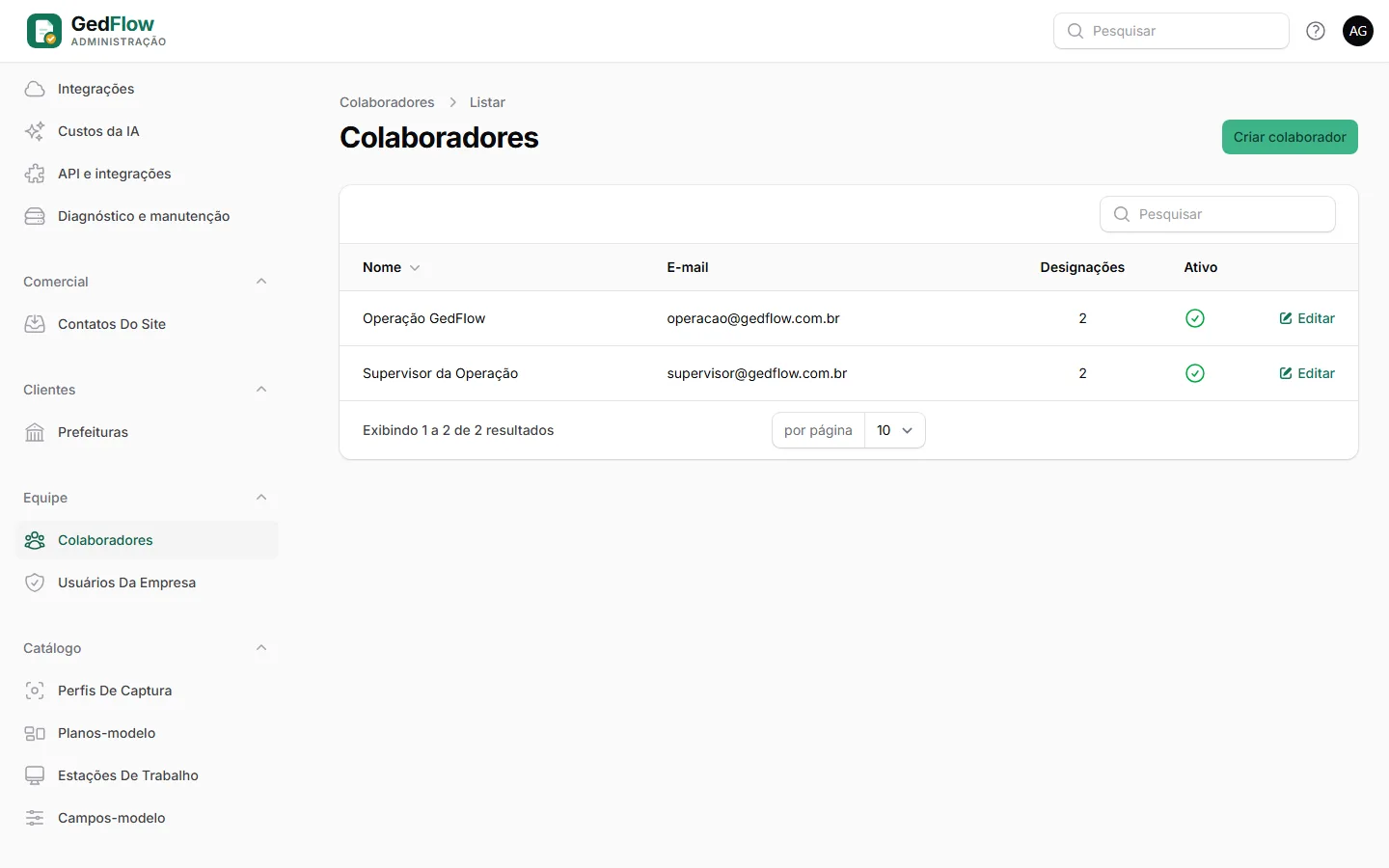Click the Estações De Trabalho monitor icon
The image size is (1389, 868).
coord(35,775)
